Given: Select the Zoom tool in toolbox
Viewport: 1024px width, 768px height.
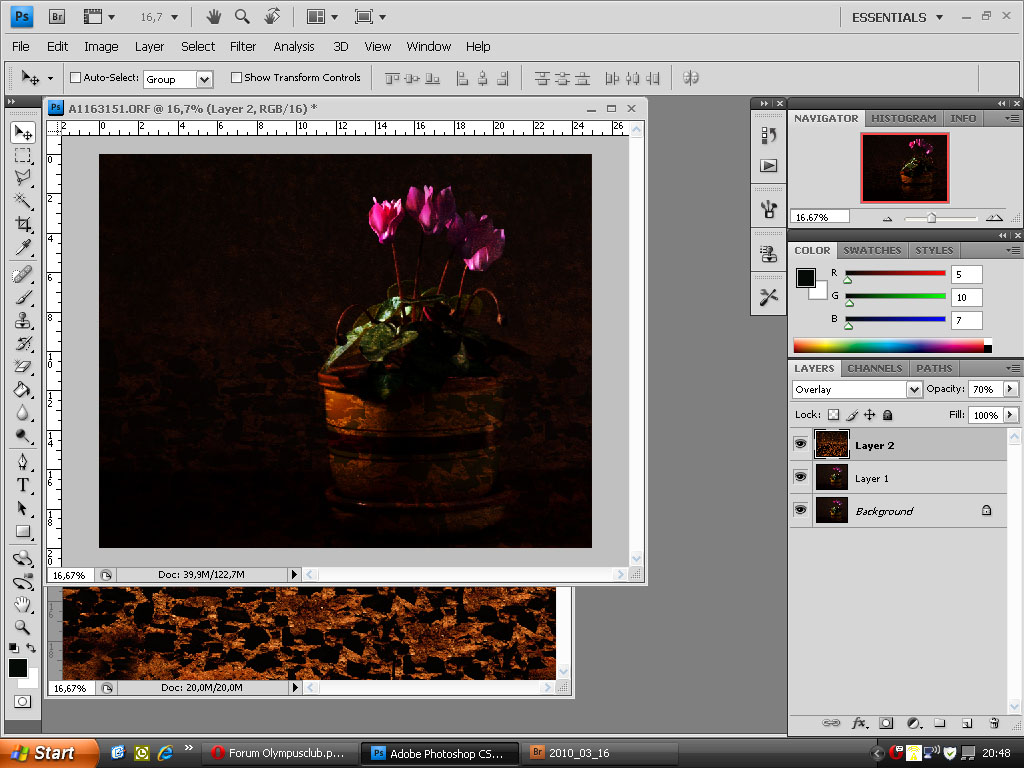Looking at the screenshot, I should coord(23,627).
